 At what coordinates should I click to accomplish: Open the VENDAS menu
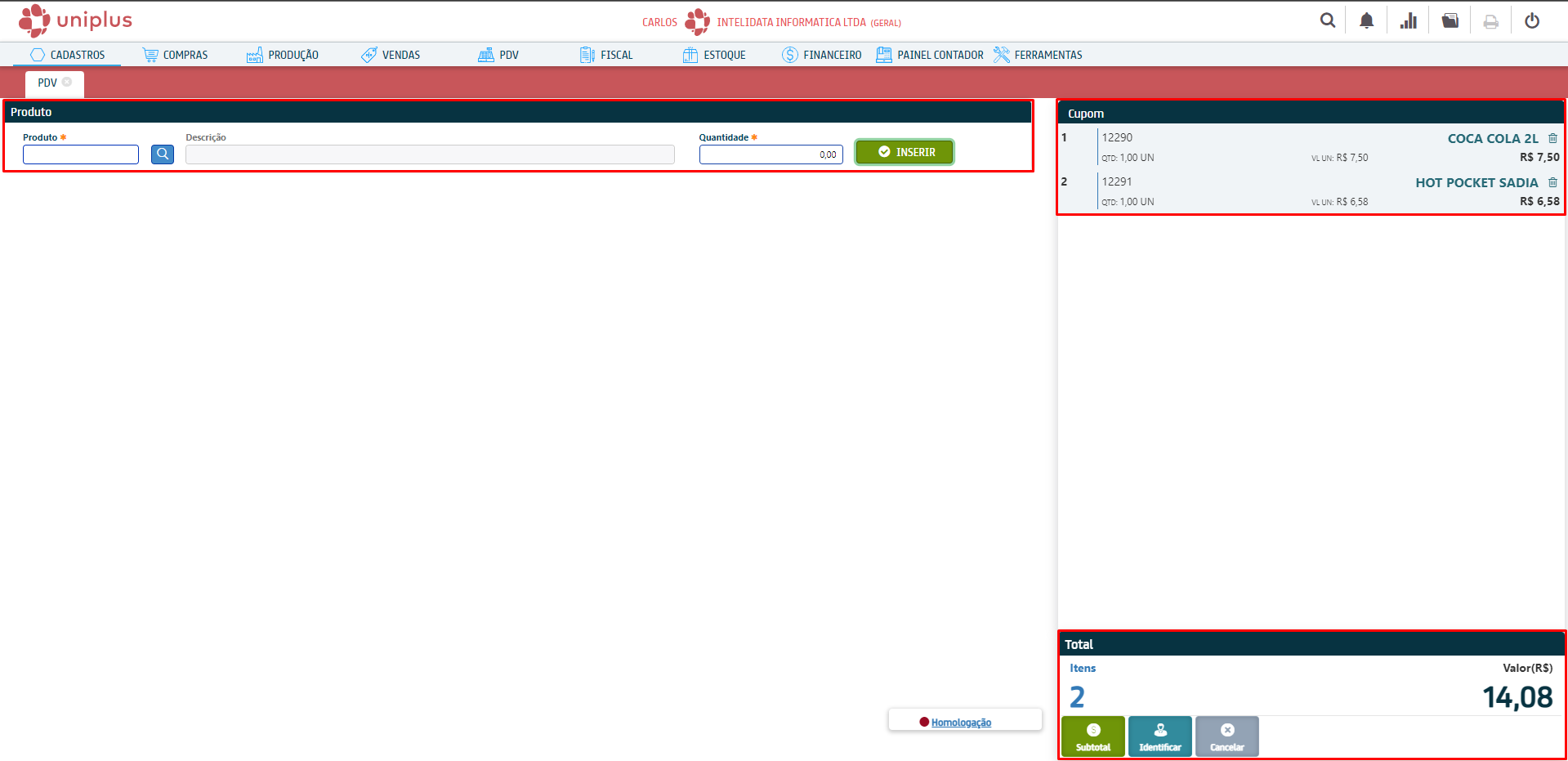click(x=391, y=55)
